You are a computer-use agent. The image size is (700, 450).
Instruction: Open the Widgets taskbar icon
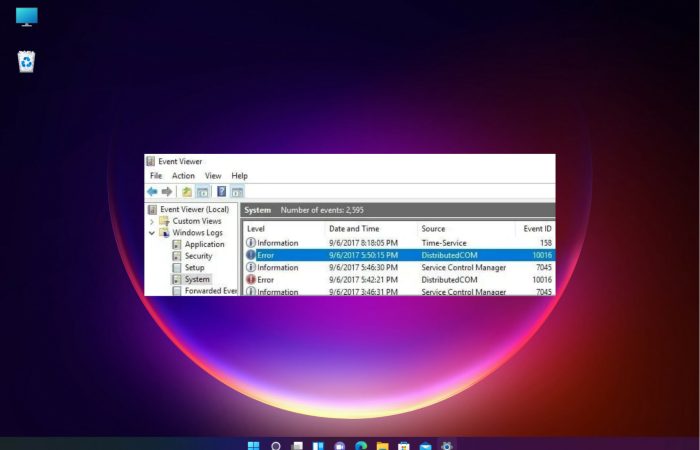(x=318, y=446)
